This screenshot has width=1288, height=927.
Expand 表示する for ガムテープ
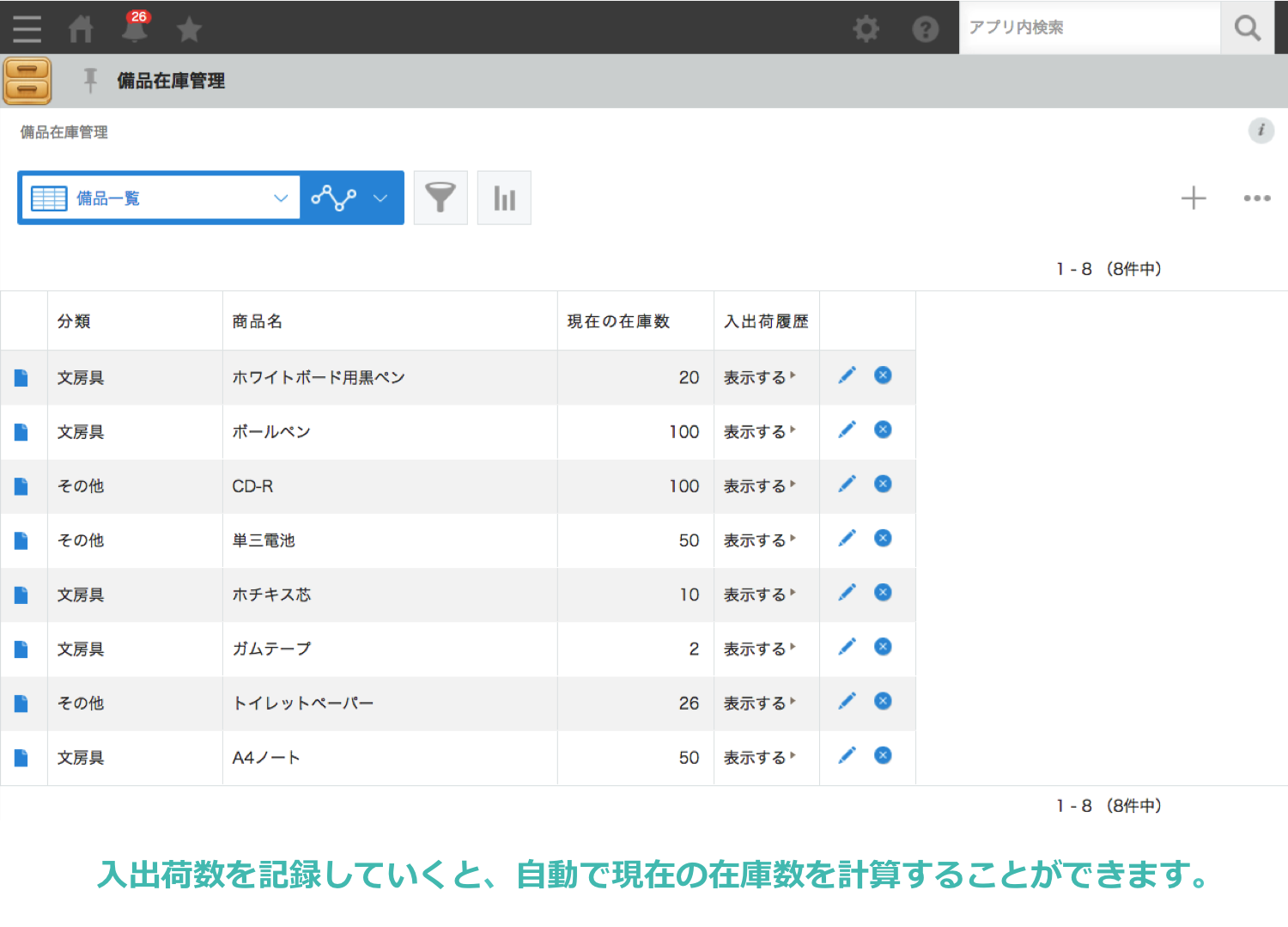(x=760, y=649)
